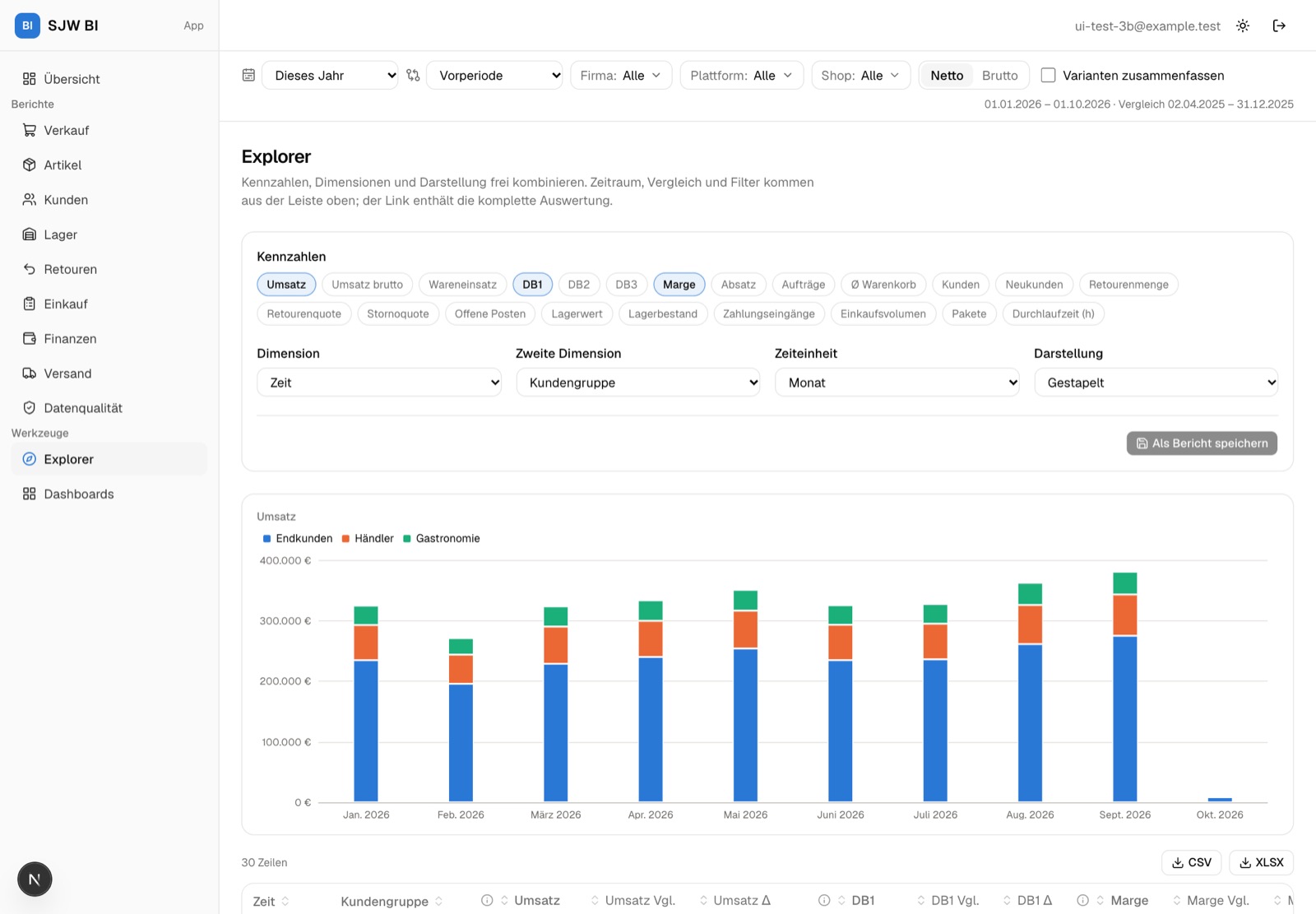This screenshot has width=1316, height=914.
Task: Click the sort arrows beside Zeit column
Action: click(x=285, y=901)
